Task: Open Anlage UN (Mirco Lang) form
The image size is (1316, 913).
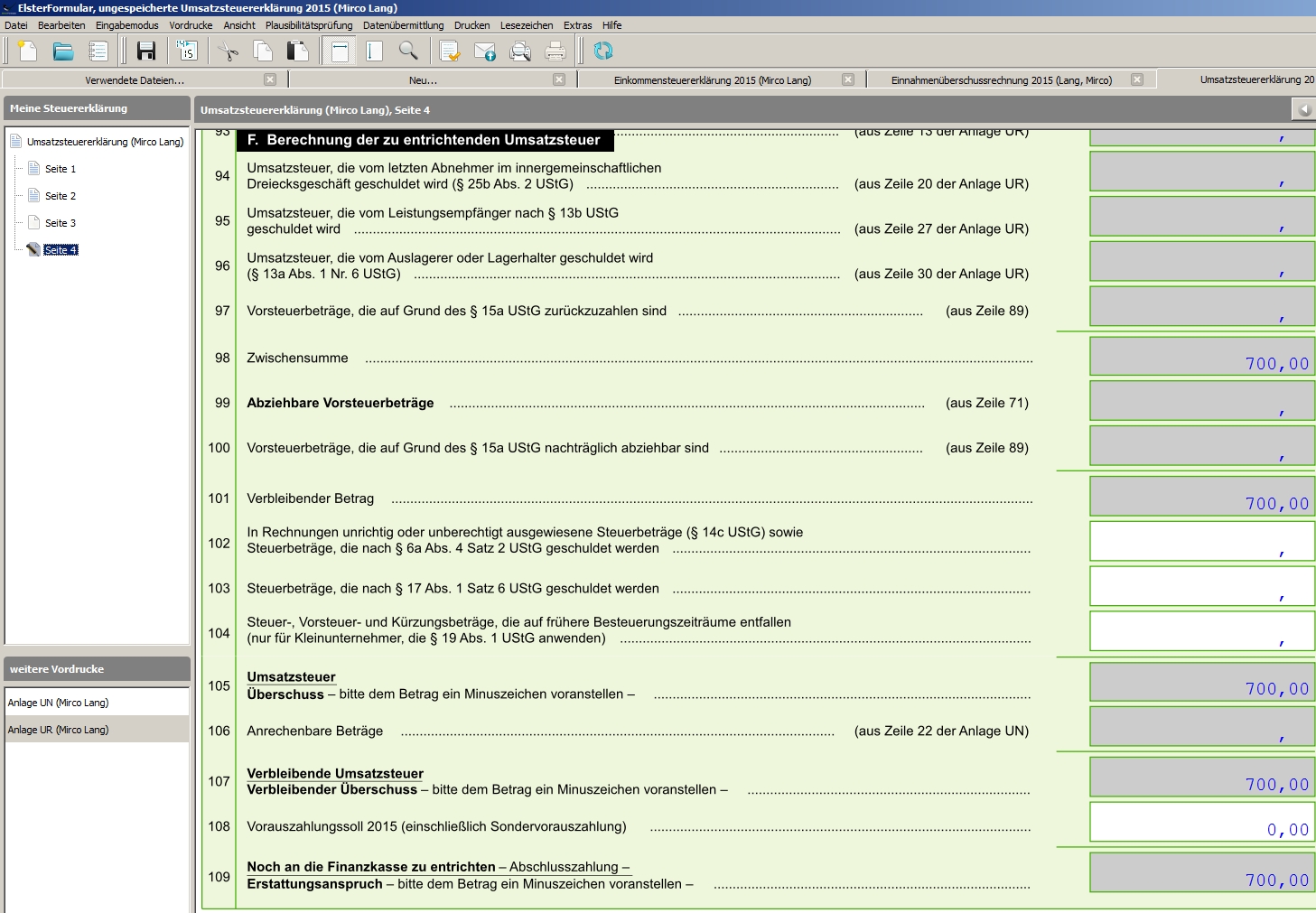Action: [x=97, y=703]
